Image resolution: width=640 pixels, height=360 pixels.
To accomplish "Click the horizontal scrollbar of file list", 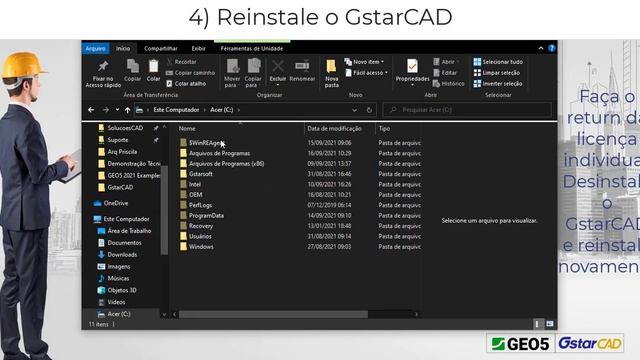I will click(273, 314).
